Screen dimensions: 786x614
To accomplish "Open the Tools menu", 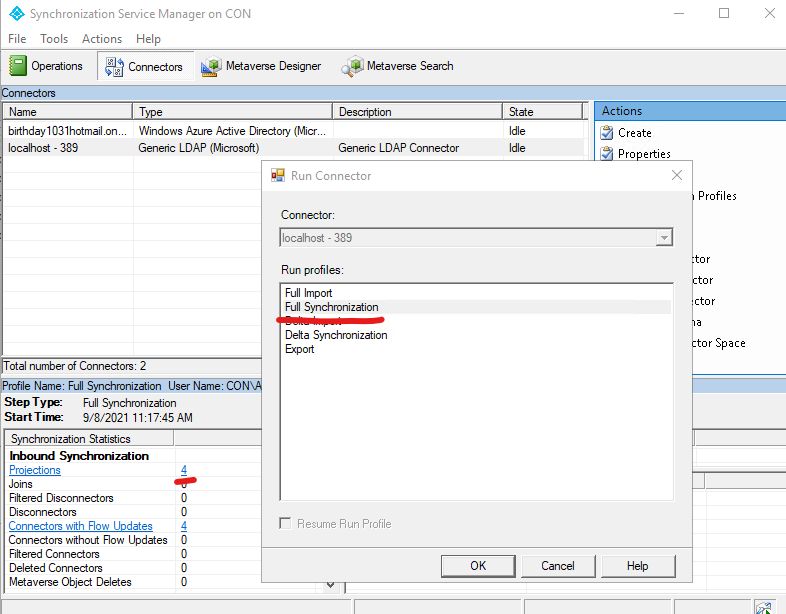I will [x=54, y=39].
